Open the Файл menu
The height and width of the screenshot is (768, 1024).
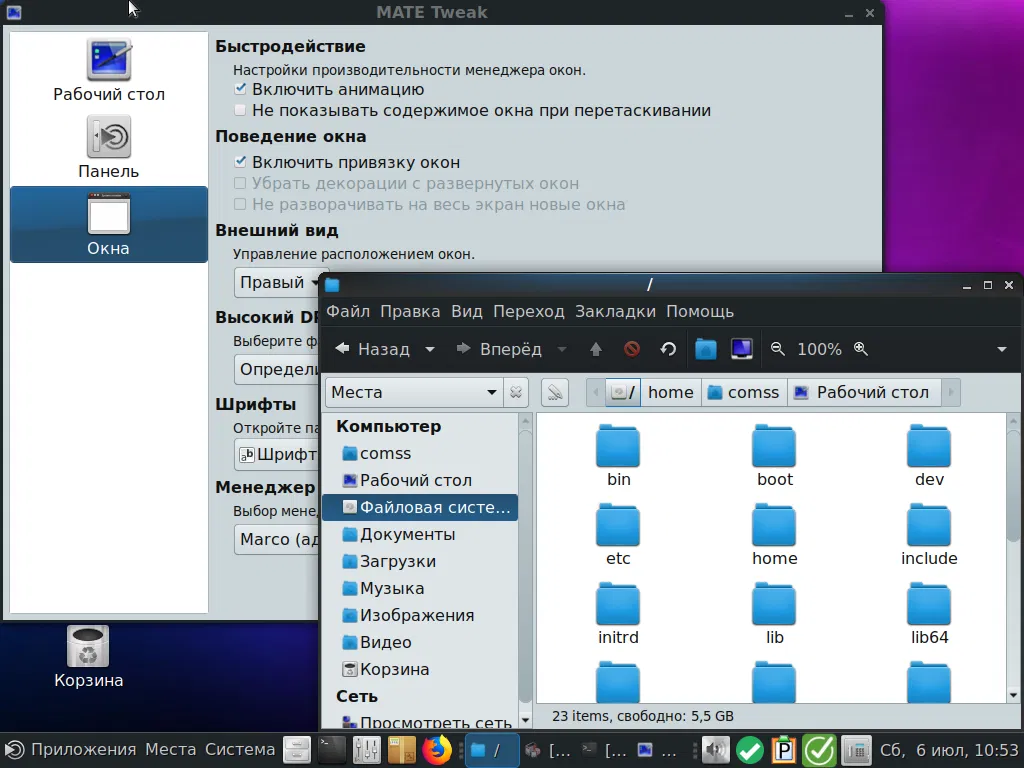pyautogui.click(x=348, y=312)
